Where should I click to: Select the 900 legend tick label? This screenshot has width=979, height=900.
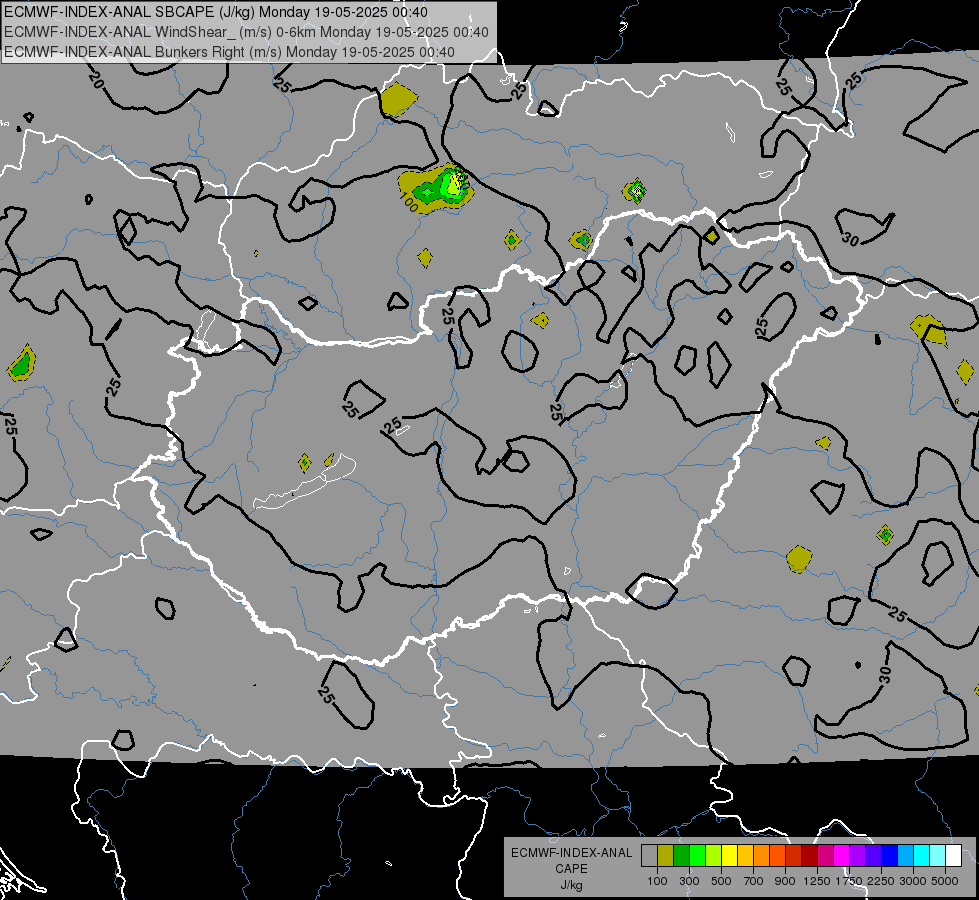tap(785, 881)
